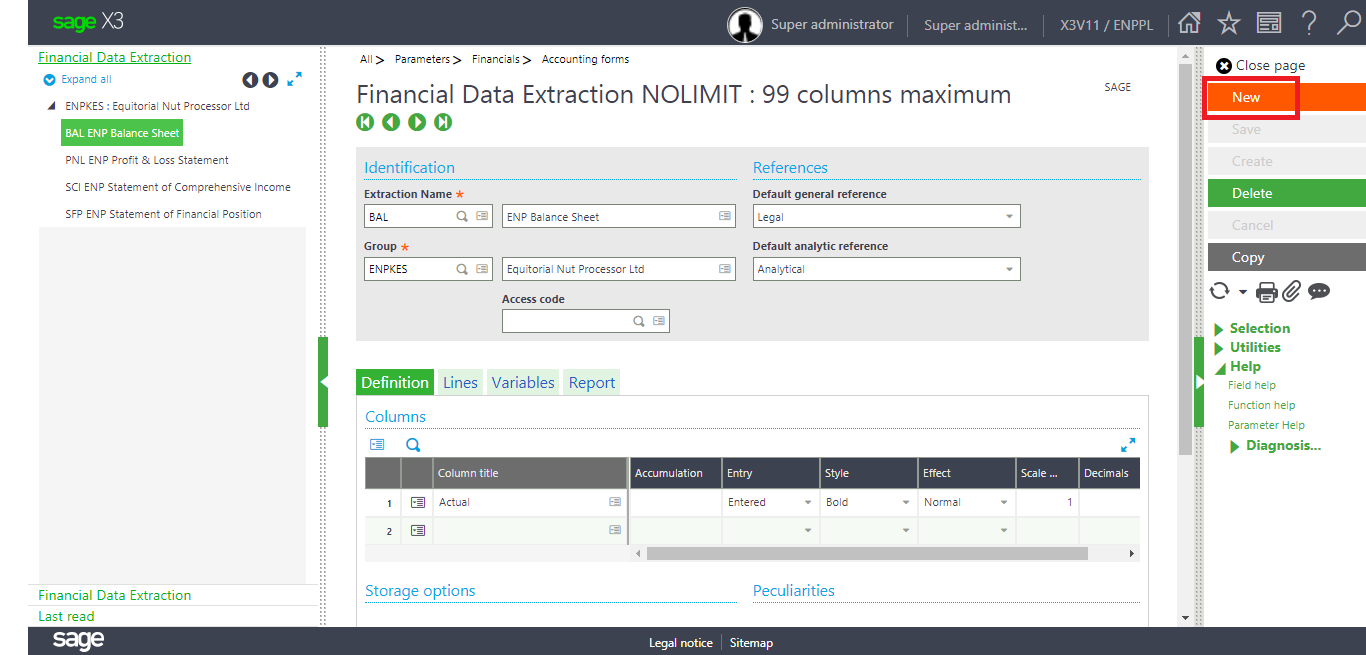
Task: Jump to last record with green arrow
Action: (443, 121)
